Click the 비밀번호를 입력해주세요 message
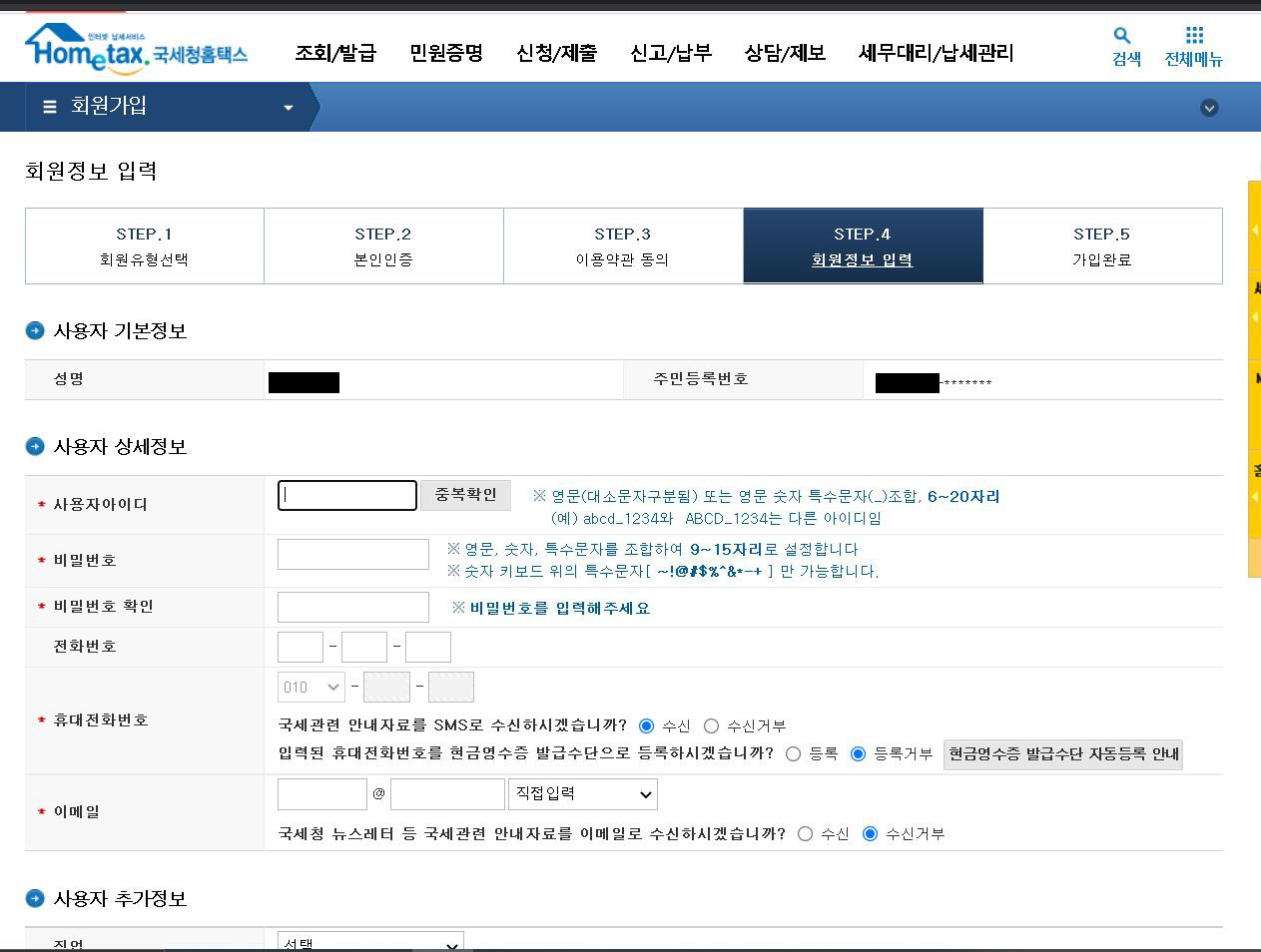Viewport: 1261px width, 952px height. click(x=559, y=608)
